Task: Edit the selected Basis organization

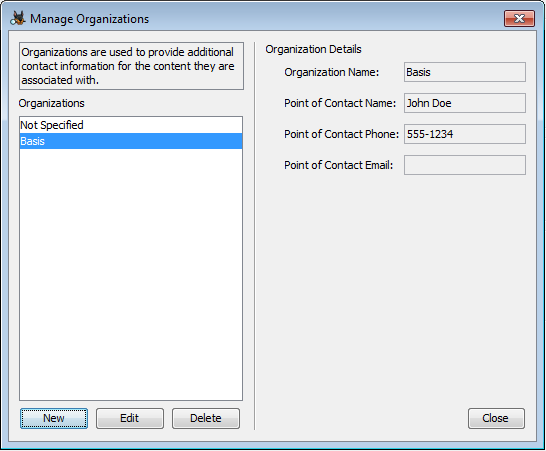Action: [x=130, y=418]
